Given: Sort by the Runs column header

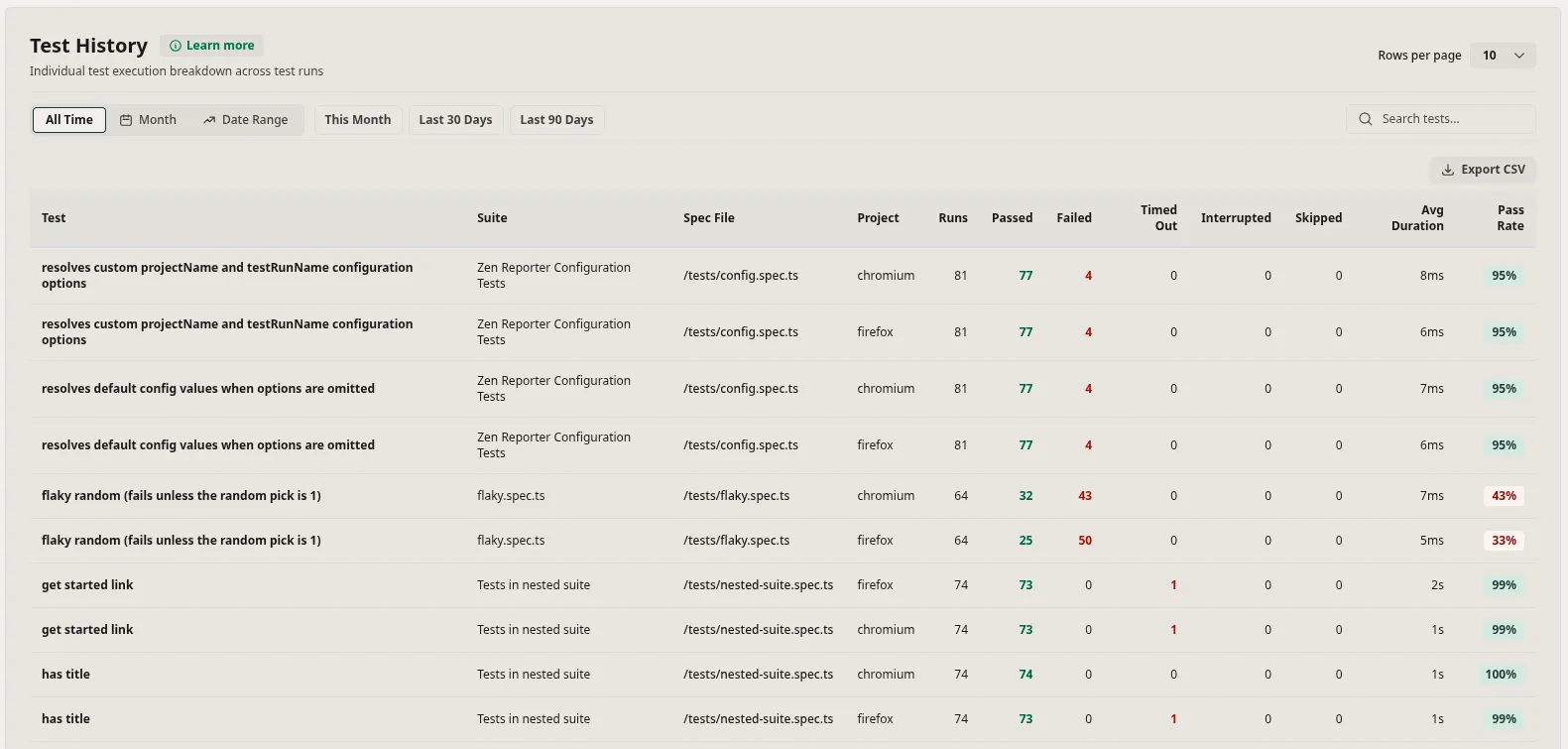Looking at the screenshot, I should 953,218.
